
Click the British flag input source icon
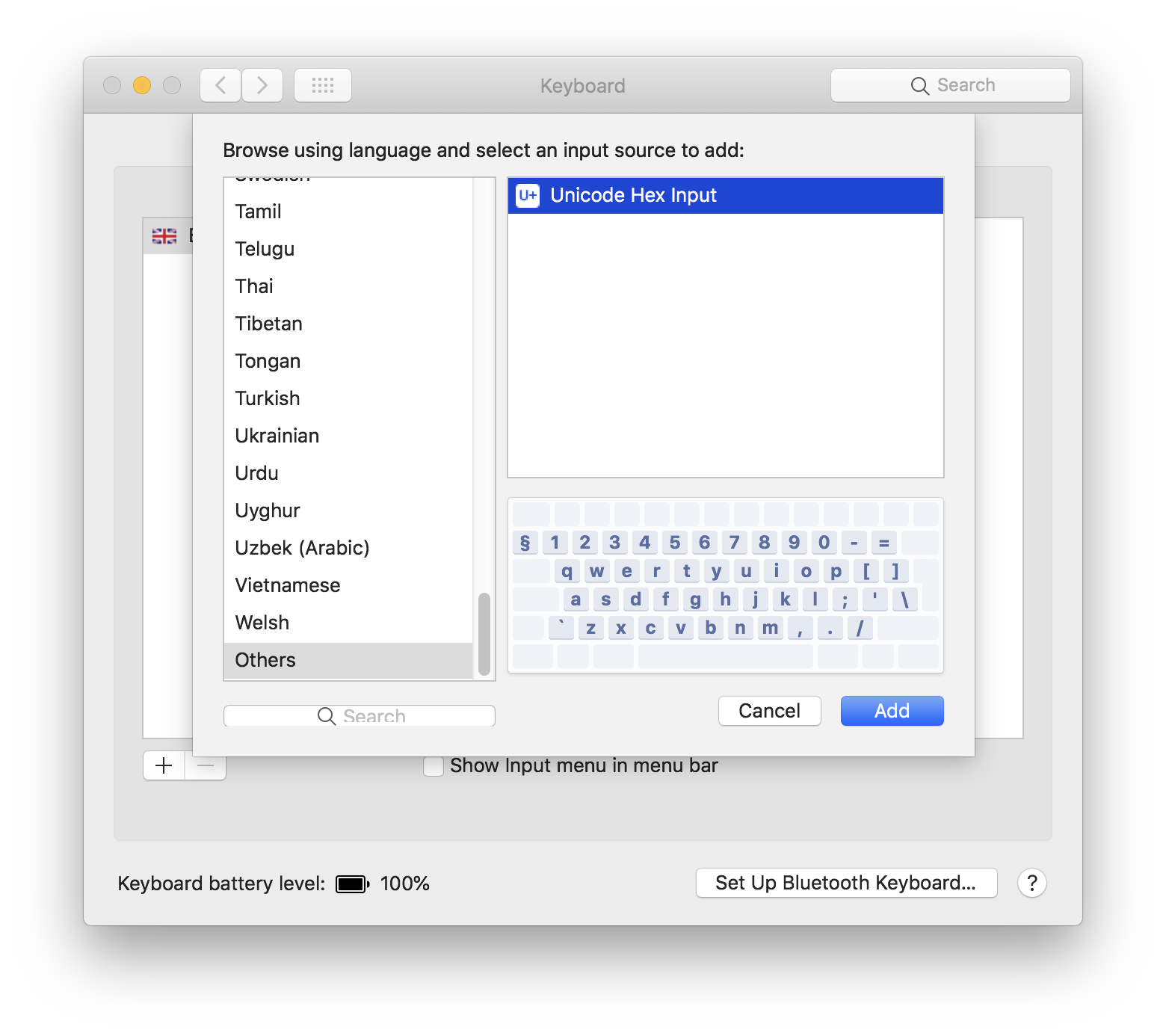point(164,236)
